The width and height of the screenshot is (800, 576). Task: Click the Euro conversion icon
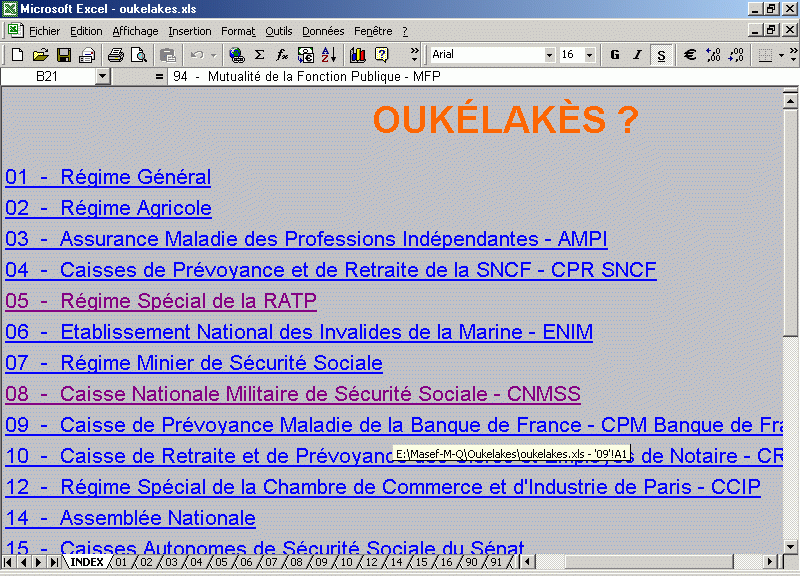tap(306, 55)
